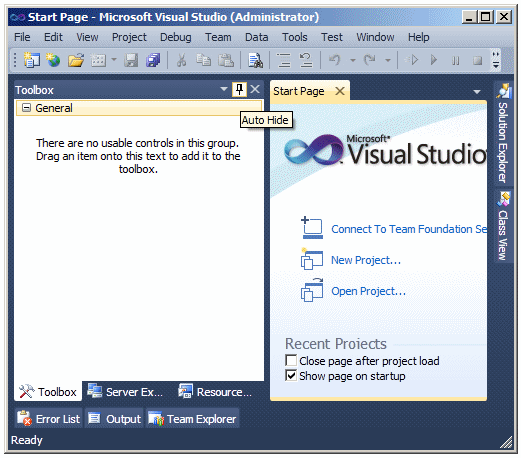Click the Undo arrow icon
This screenshot has height=458, width=521.
[334, 60]
